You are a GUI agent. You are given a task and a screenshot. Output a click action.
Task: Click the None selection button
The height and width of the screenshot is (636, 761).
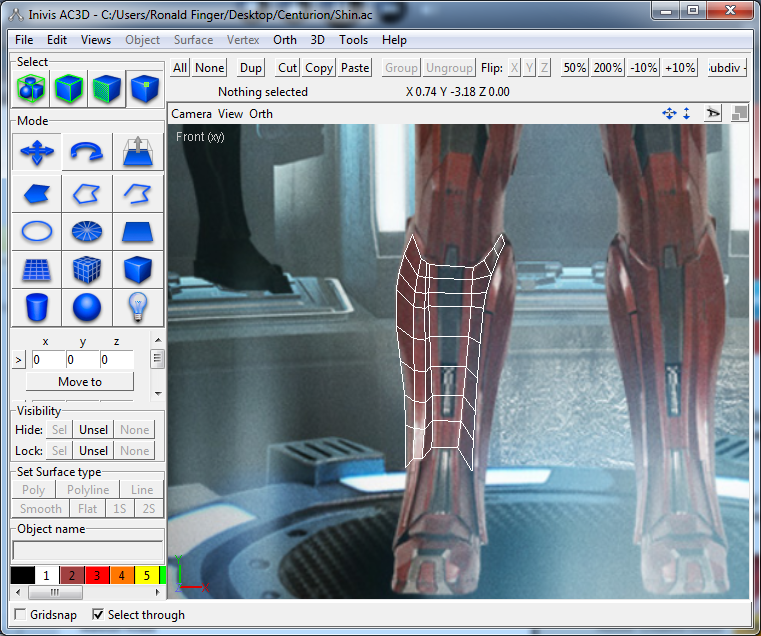pos(209,68)
